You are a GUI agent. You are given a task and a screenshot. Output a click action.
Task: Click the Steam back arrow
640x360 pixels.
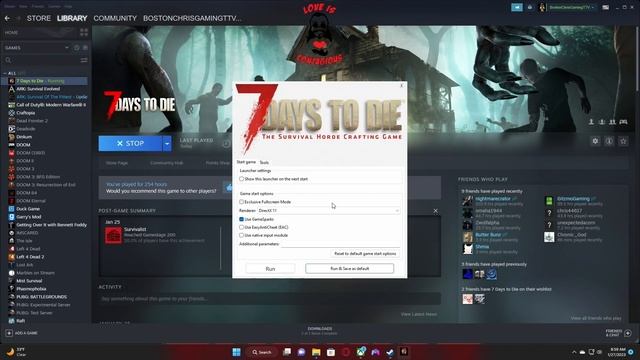pos(7,18)
